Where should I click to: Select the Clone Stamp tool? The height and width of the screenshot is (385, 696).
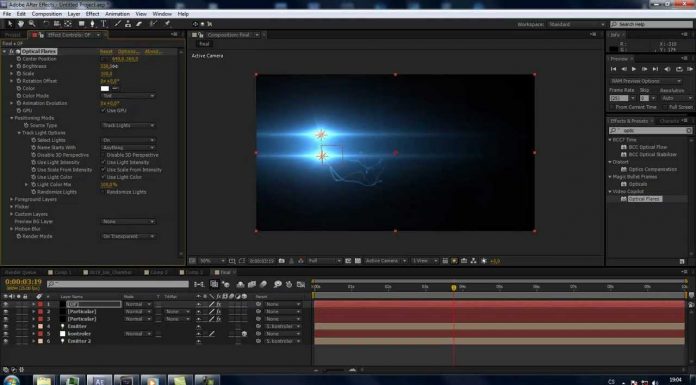click(128, 24)
